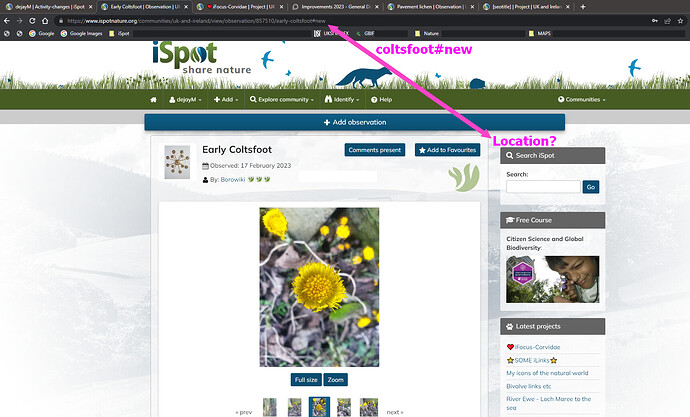Select the fourth photo thumbnail in the strip
690x417 pixels.
tap(344, 407)
